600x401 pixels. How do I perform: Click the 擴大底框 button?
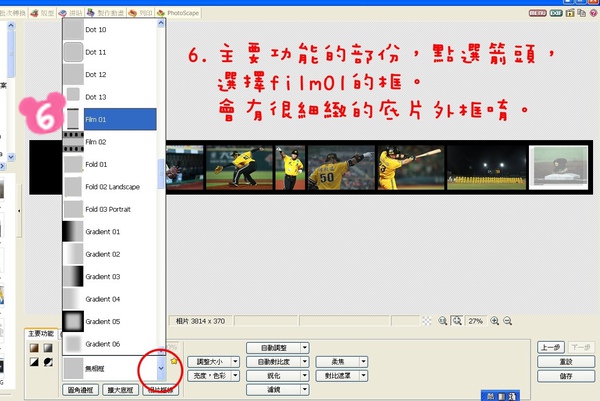pos(121,390)
